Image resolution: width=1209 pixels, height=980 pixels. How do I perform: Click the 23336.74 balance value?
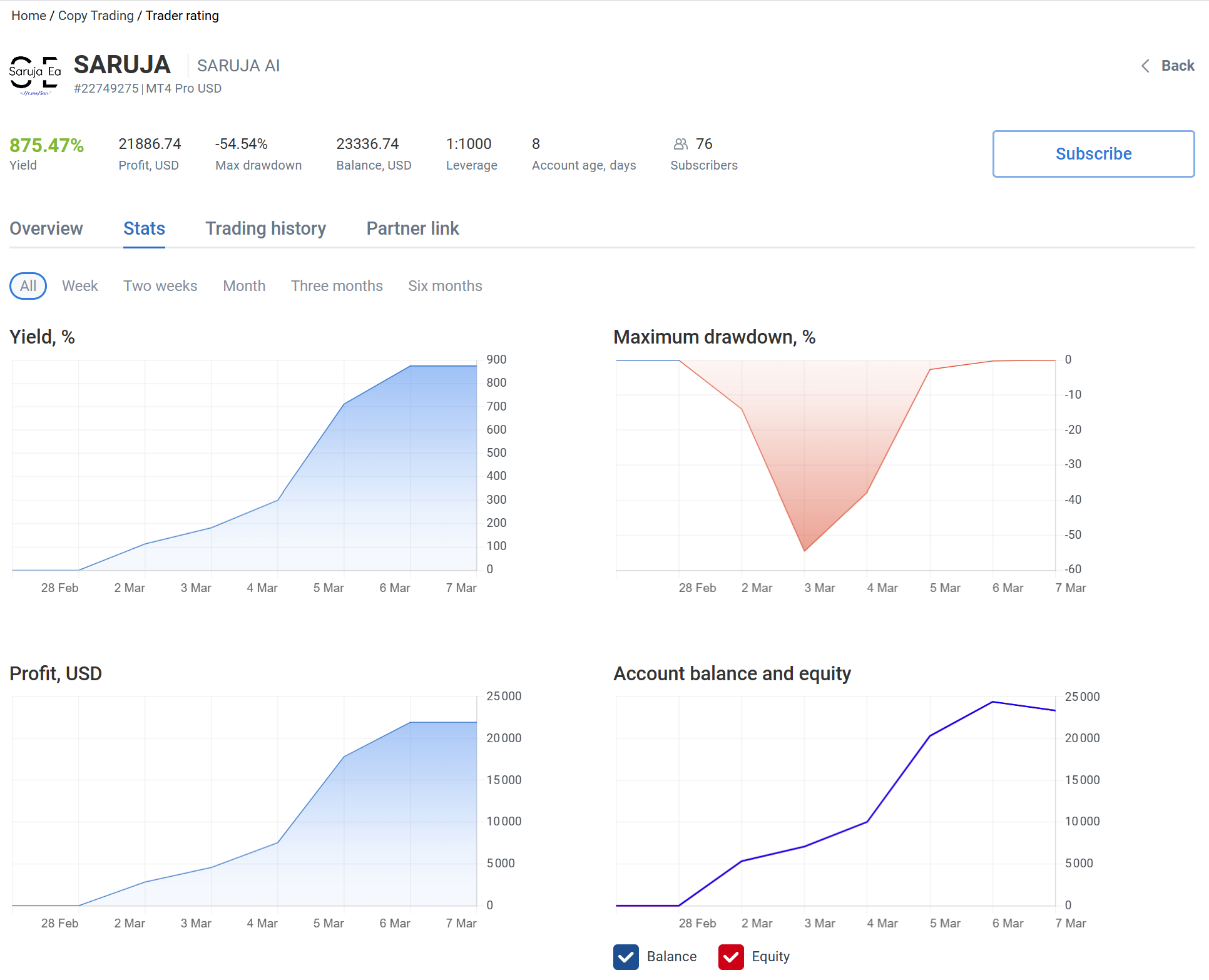[367, 144]
